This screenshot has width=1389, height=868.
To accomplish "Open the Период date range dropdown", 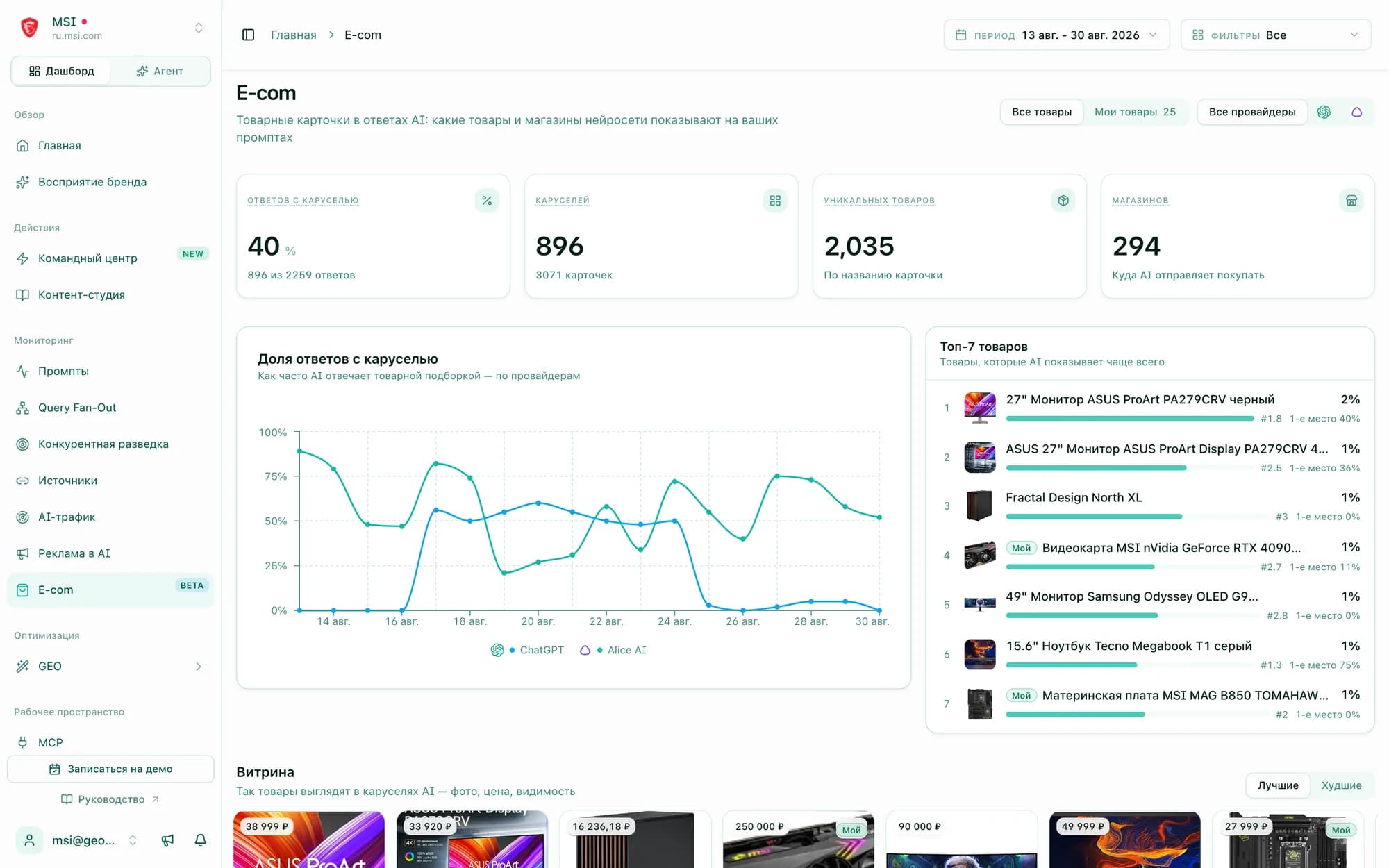I will [1056, 35].
